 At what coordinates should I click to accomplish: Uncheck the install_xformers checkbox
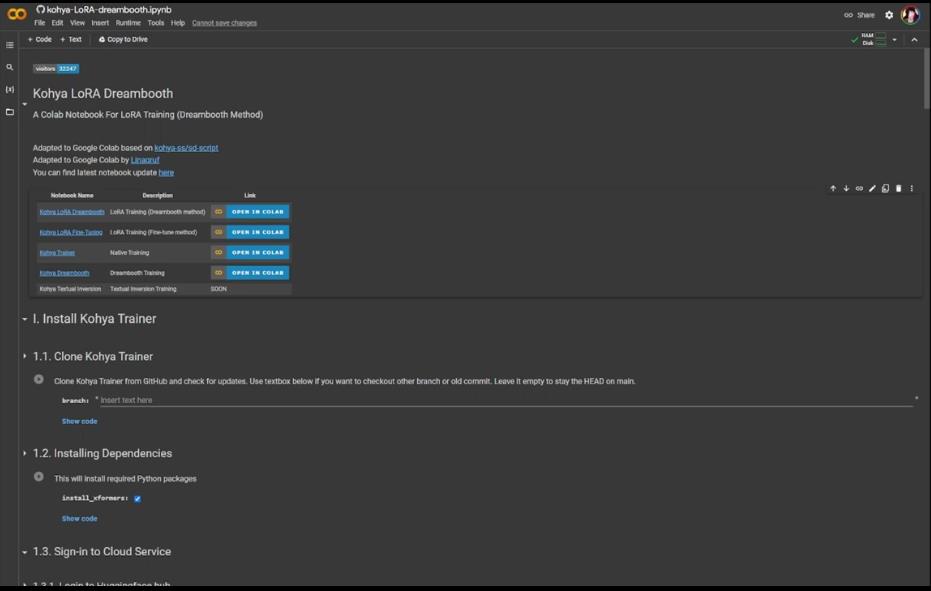pyautogui.click(x=137, y=498)
